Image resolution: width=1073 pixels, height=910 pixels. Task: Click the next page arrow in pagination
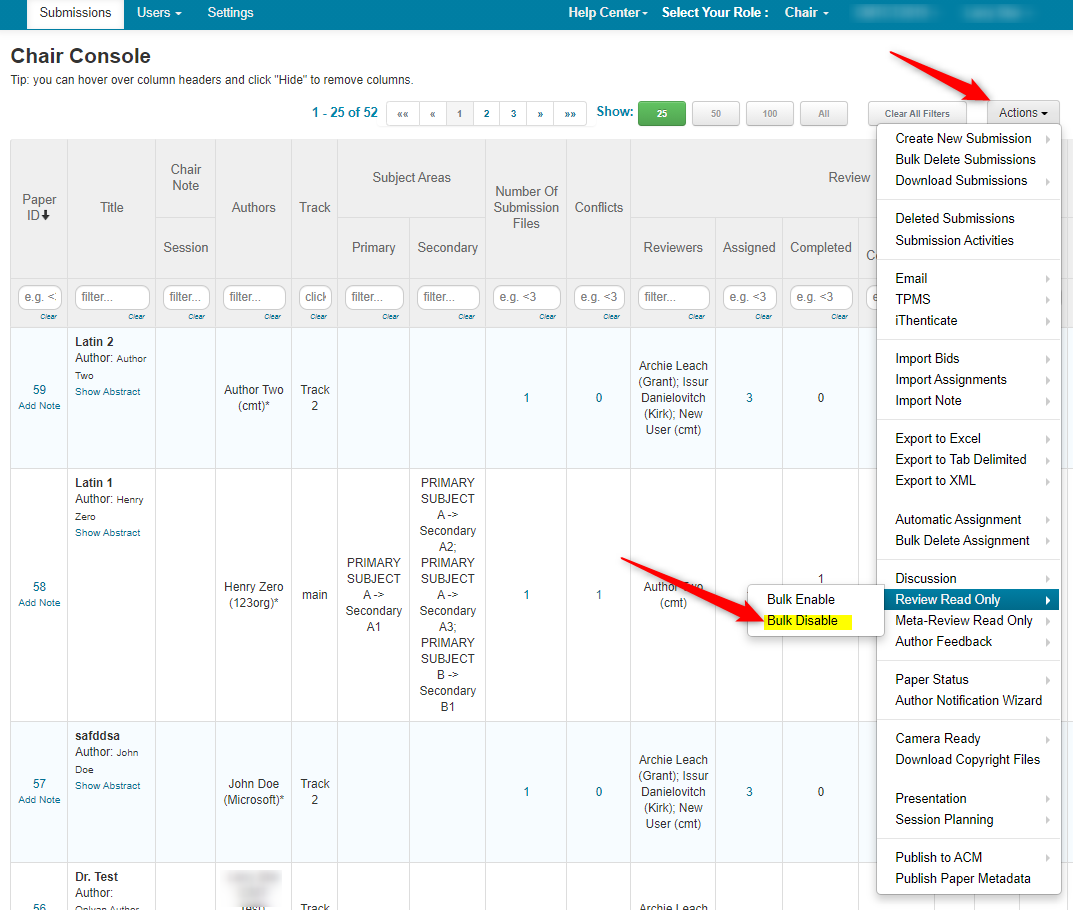(540, 114)
